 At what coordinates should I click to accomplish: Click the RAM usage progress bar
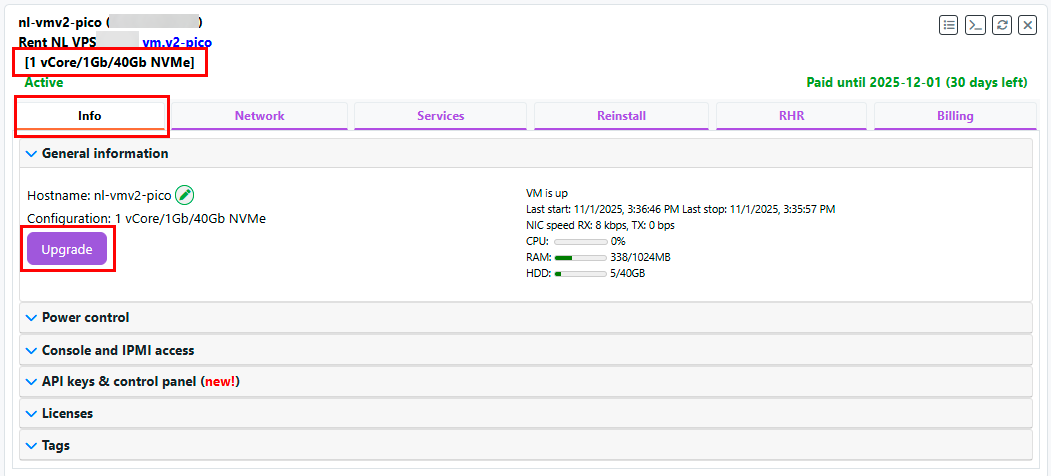pyautogui.click(x=580, y=257)
